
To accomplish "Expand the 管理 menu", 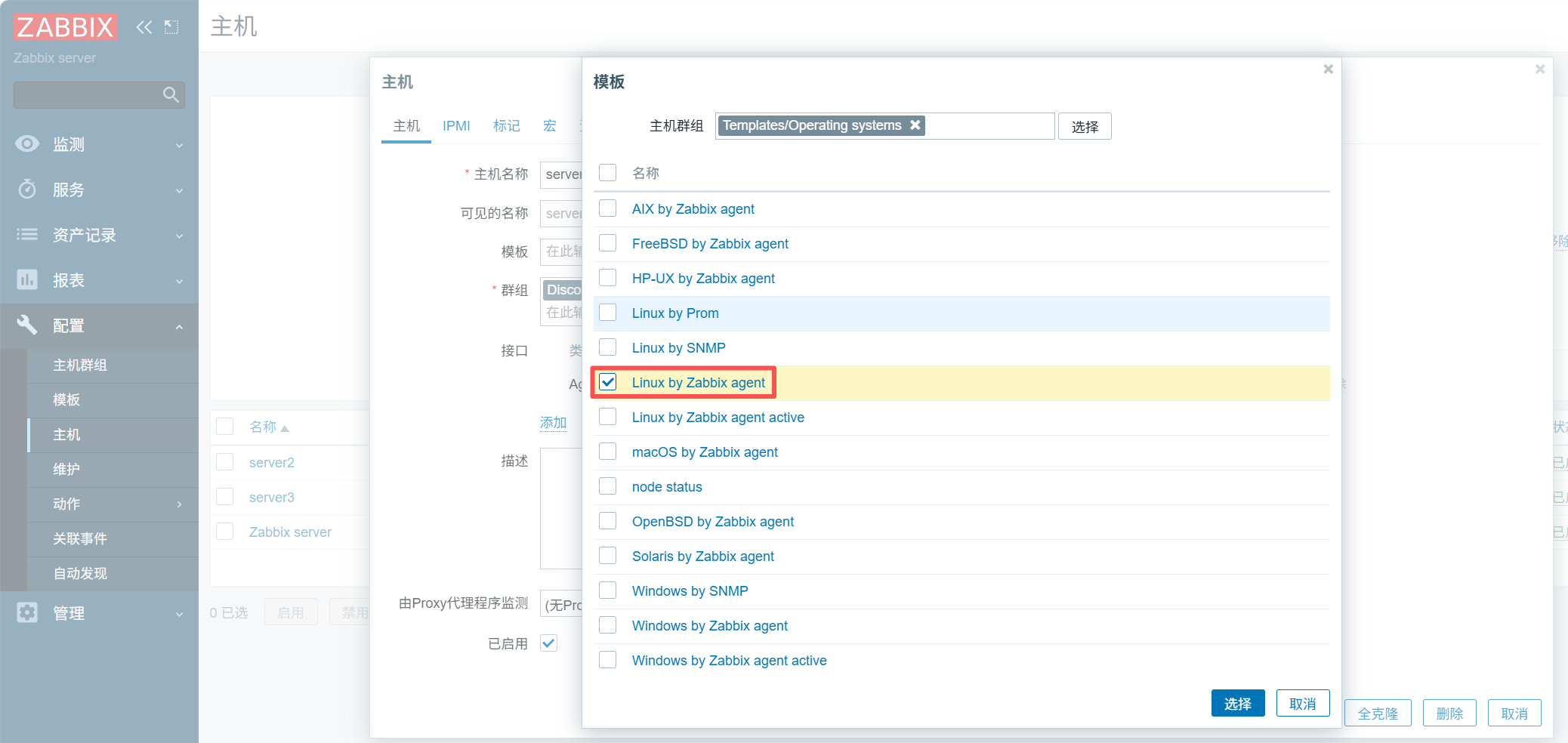I will click(179, 614).
